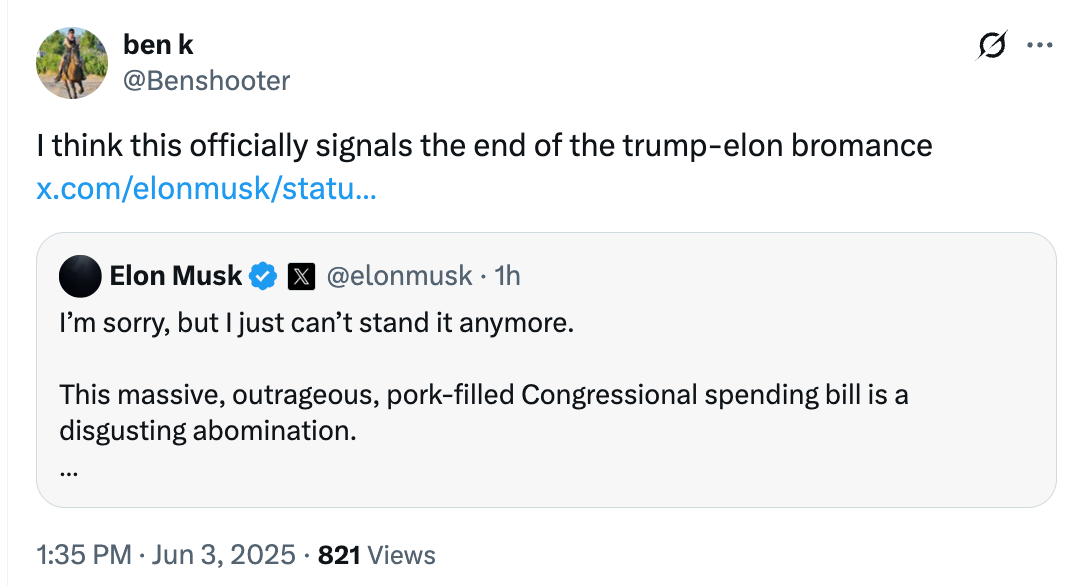1070x586 pixels.
Task: Click the ben k display name
Action: pyautogui.click(x=158, y=44)
